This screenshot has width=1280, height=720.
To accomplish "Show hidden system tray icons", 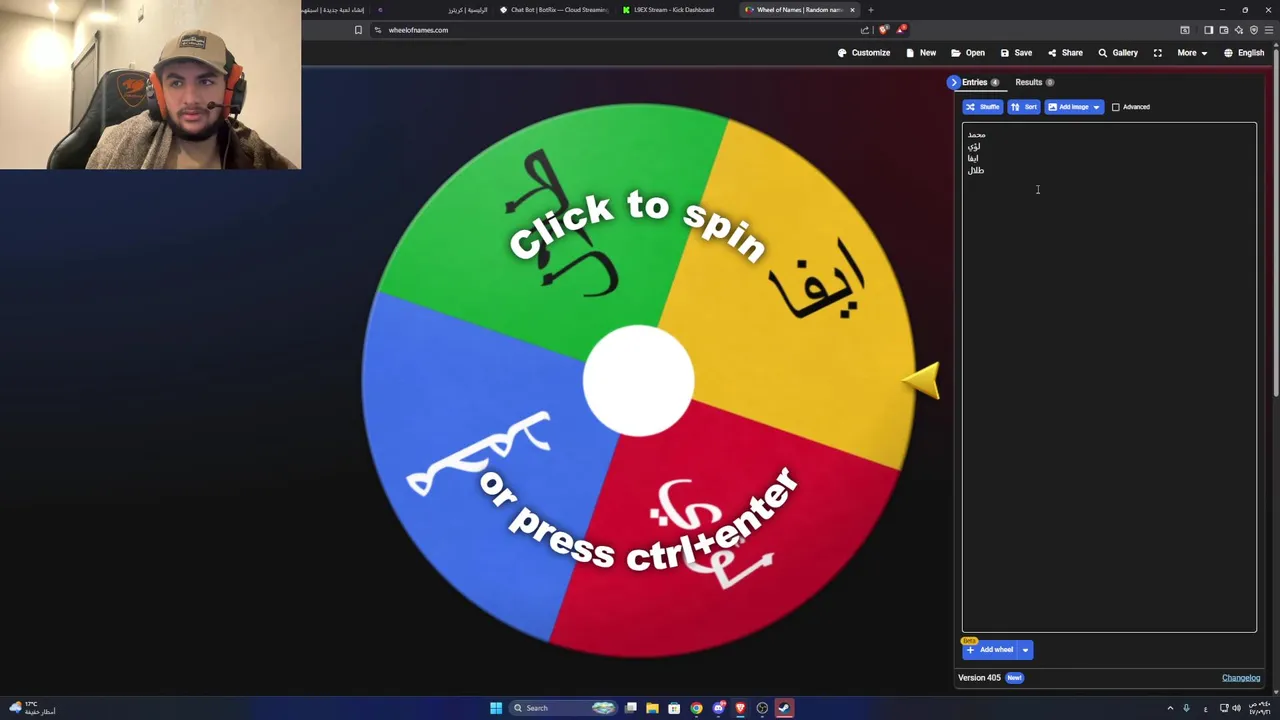I will [x=1170, y=708].
